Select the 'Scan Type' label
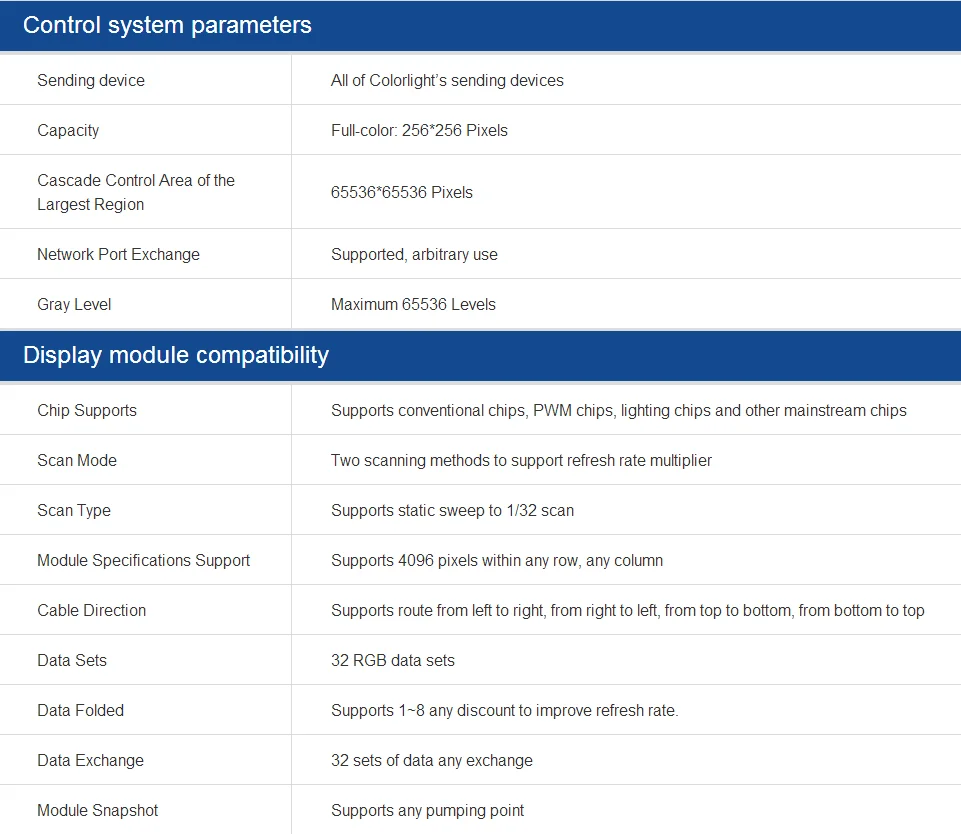The height and width of the screenshot is (834, 961). pos(74,510)
